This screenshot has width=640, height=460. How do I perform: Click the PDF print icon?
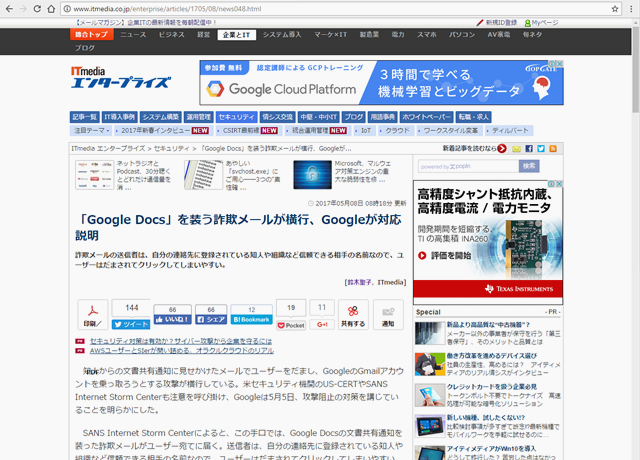92,313
